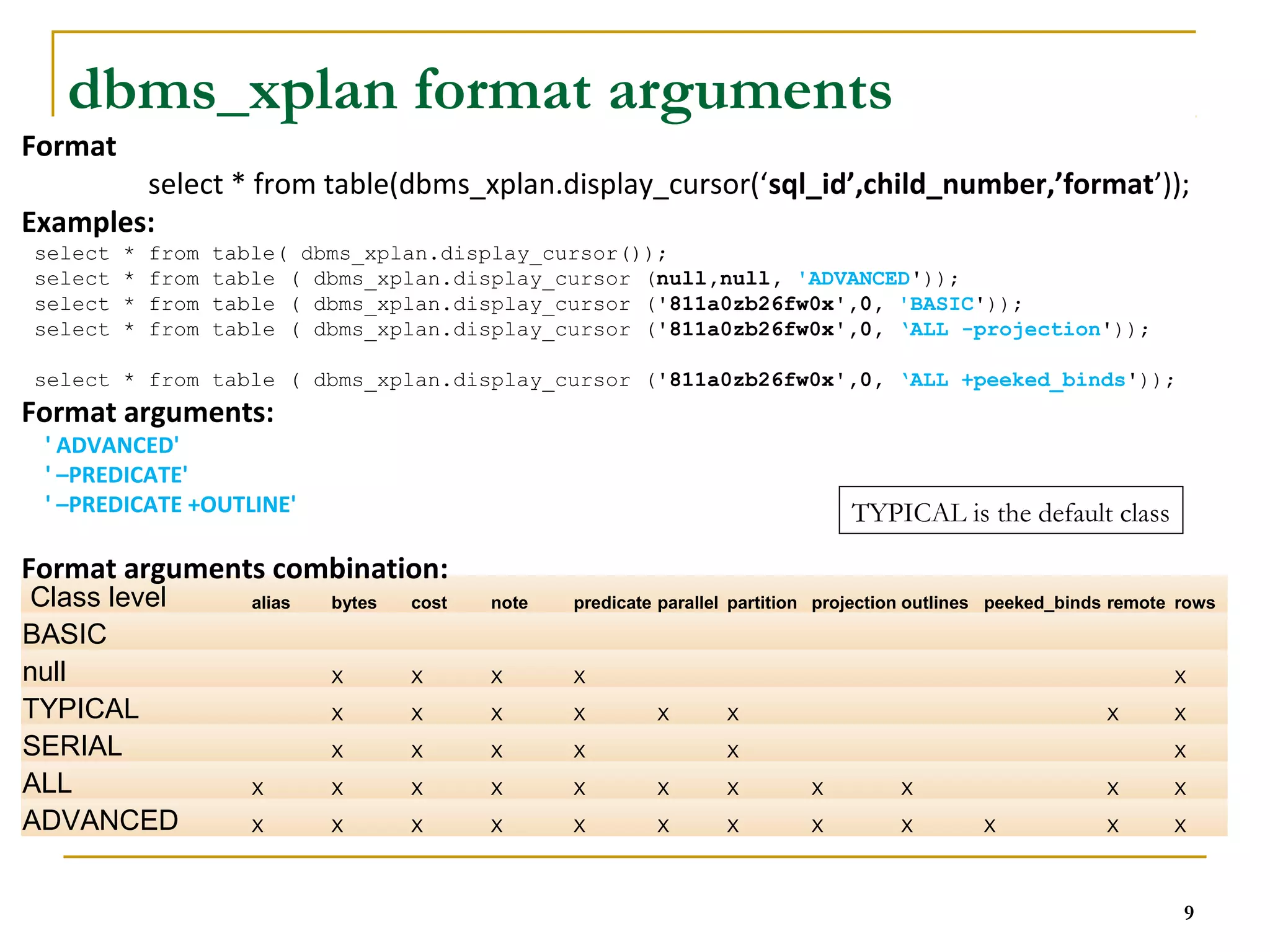
Task: Click the 'cost' column header
Action: tap(429, 603)
